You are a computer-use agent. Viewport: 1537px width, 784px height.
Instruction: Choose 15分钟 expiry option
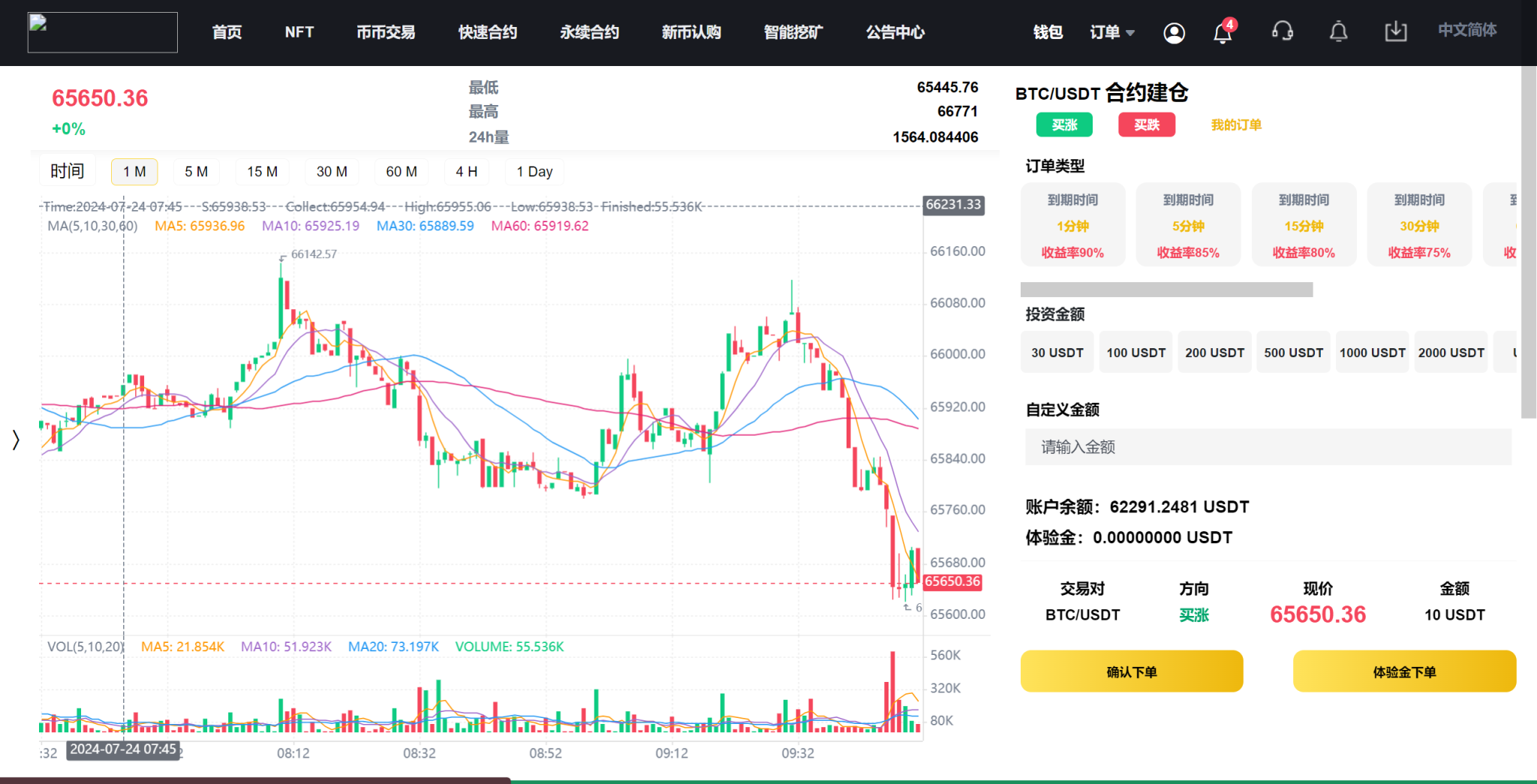click(1304, 225)
